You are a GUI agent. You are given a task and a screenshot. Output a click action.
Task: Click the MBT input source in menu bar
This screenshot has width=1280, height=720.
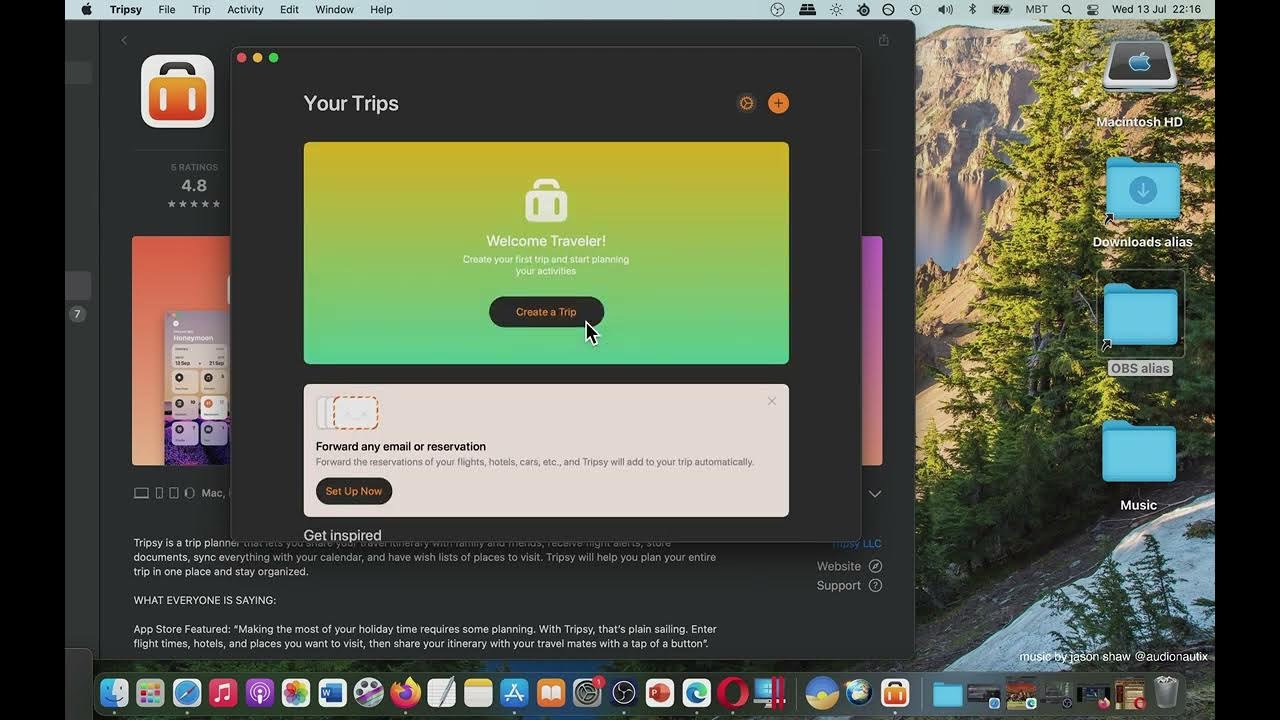[1037, 9]
